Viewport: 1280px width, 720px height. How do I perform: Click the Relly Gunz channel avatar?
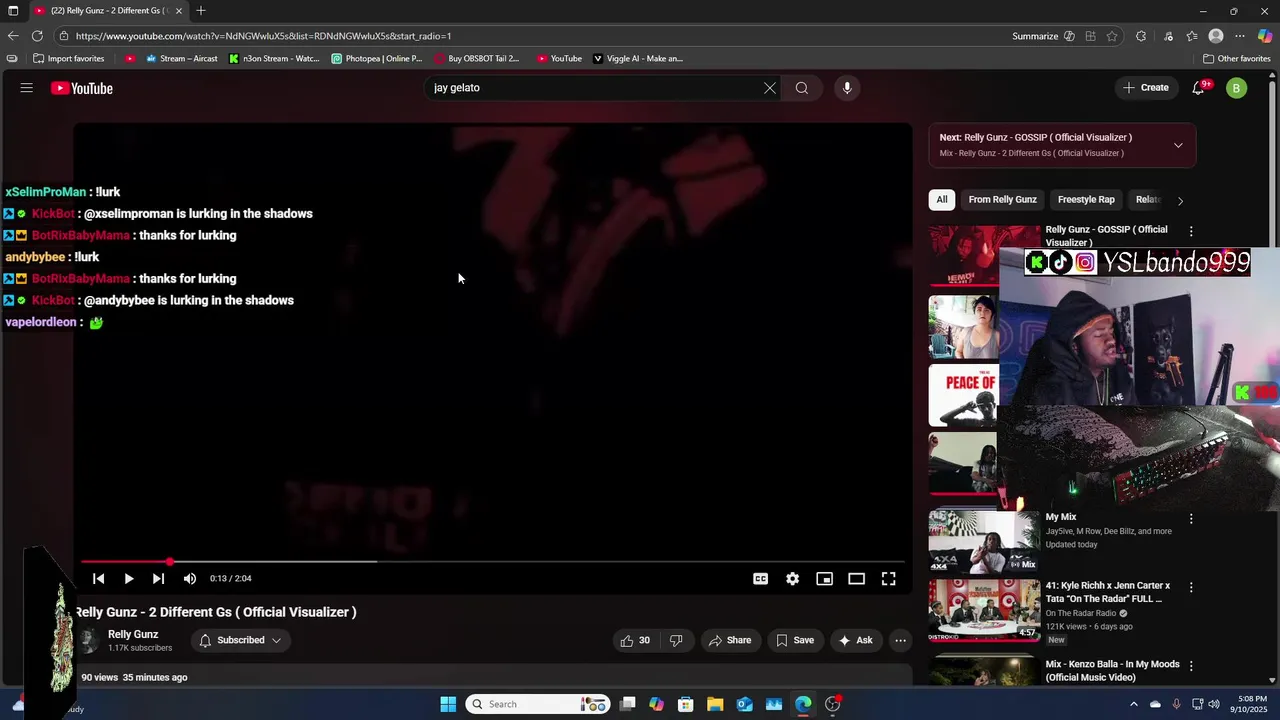tap(89, 640)
